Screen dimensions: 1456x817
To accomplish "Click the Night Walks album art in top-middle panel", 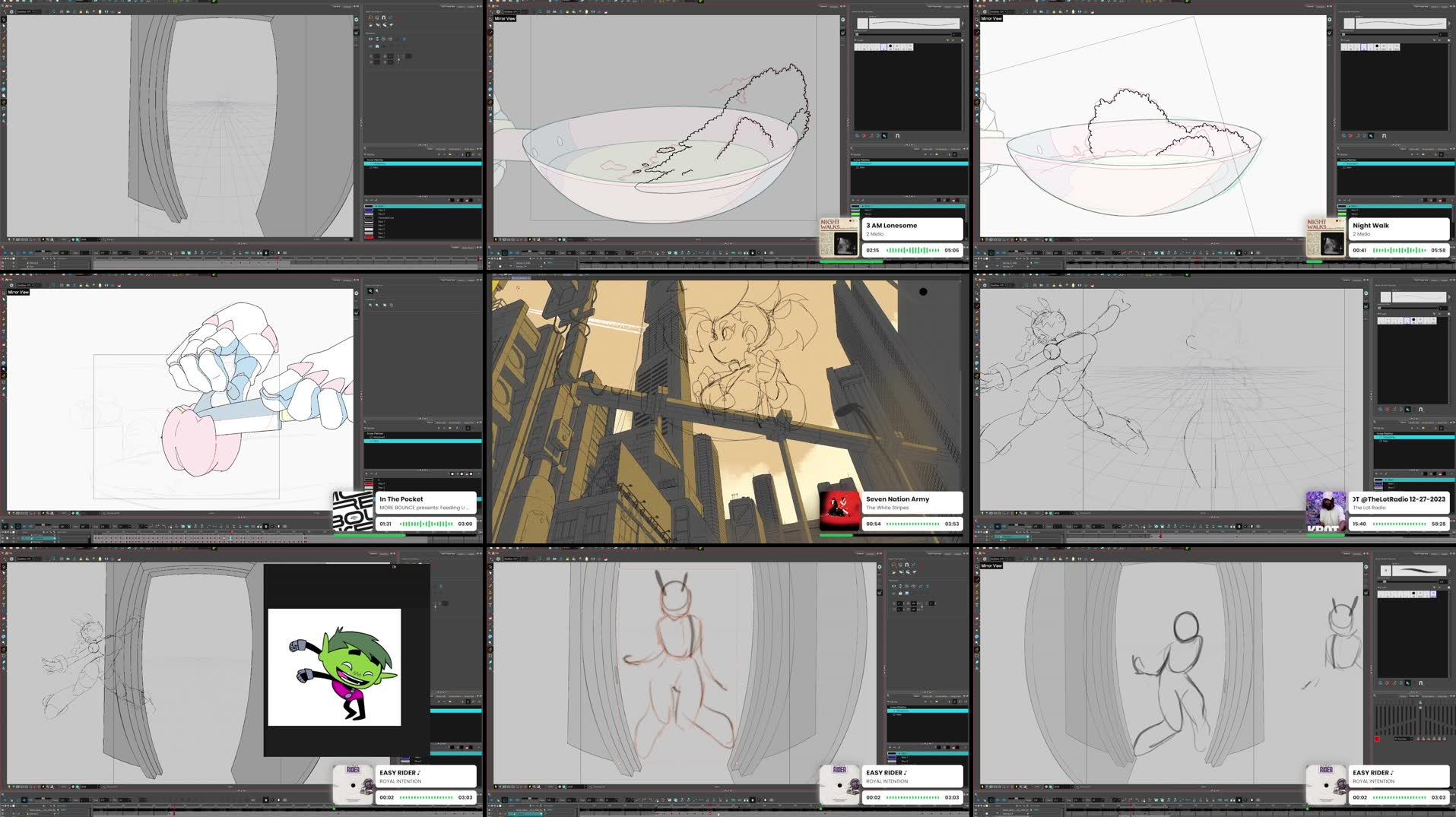I will click(839, 236).
